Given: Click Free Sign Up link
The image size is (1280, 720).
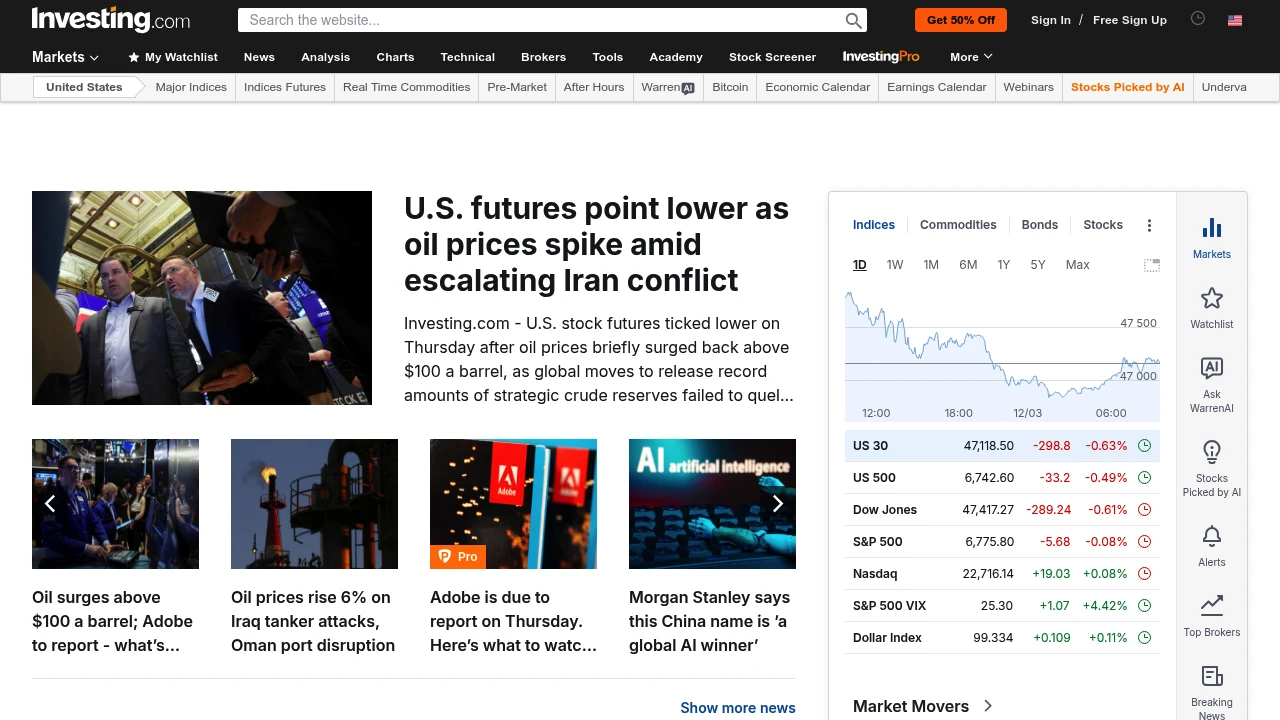Looking at the screenshot, I should 1130,20.
